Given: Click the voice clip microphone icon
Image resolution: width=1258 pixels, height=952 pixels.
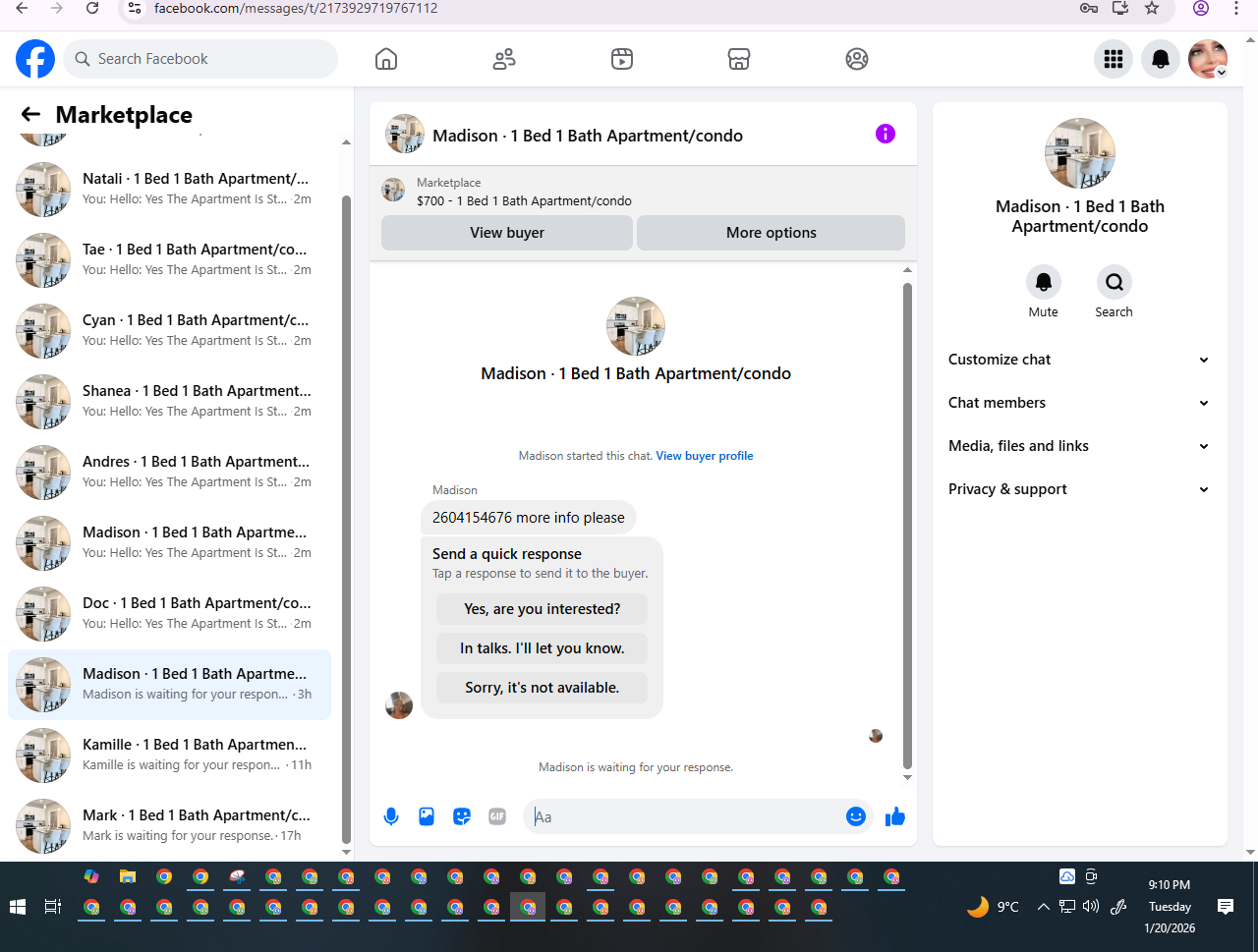Looking at the screenshot, I should [x=391, y=816].
